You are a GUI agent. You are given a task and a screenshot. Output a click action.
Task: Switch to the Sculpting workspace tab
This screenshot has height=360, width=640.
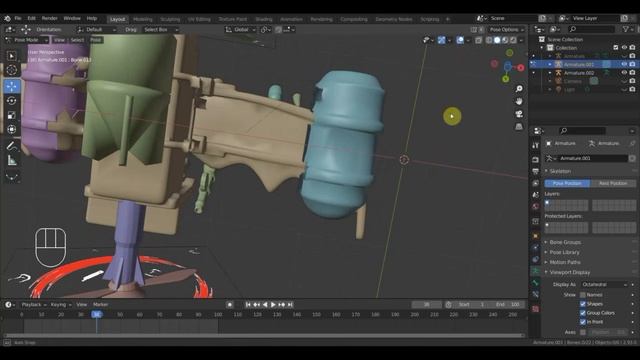[x=170, y=19]
